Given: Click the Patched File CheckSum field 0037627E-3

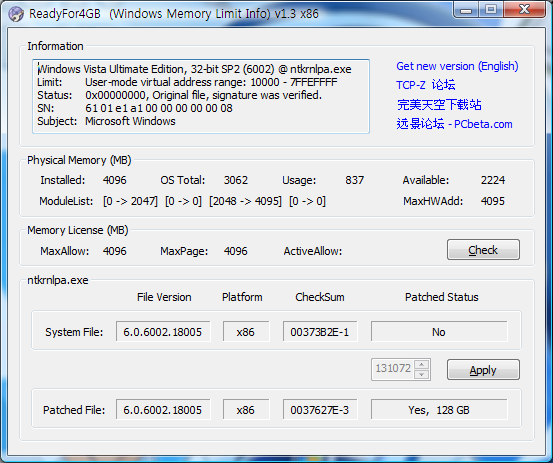Looking at the screenshot, I should point(320,409).
